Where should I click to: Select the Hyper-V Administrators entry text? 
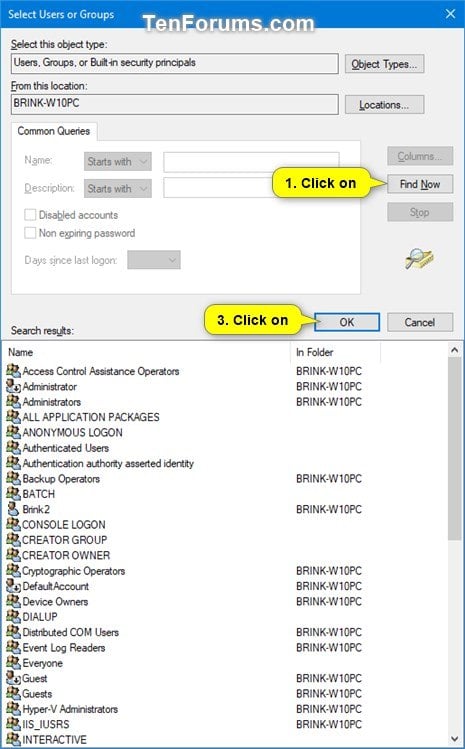[70, 709]
